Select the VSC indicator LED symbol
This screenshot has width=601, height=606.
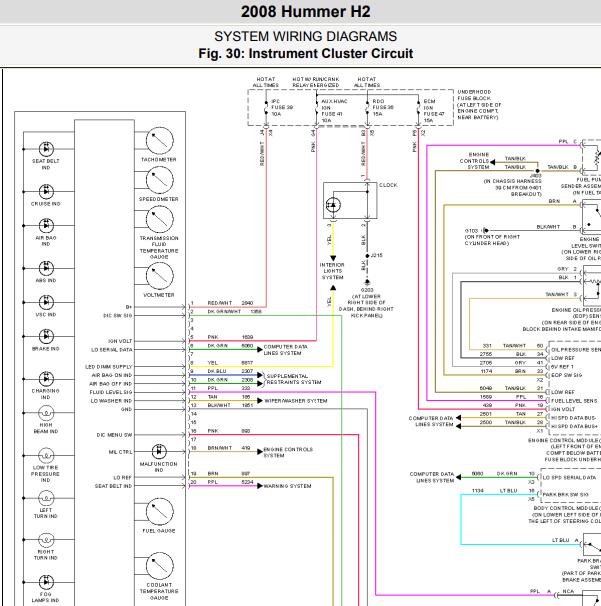pyautogui.click(x=46, y=302)
